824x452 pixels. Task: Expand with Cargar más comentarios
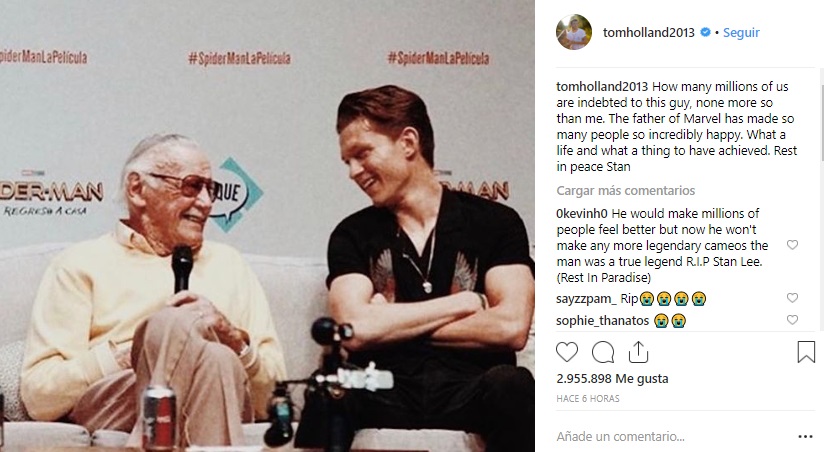coord(625,191)
